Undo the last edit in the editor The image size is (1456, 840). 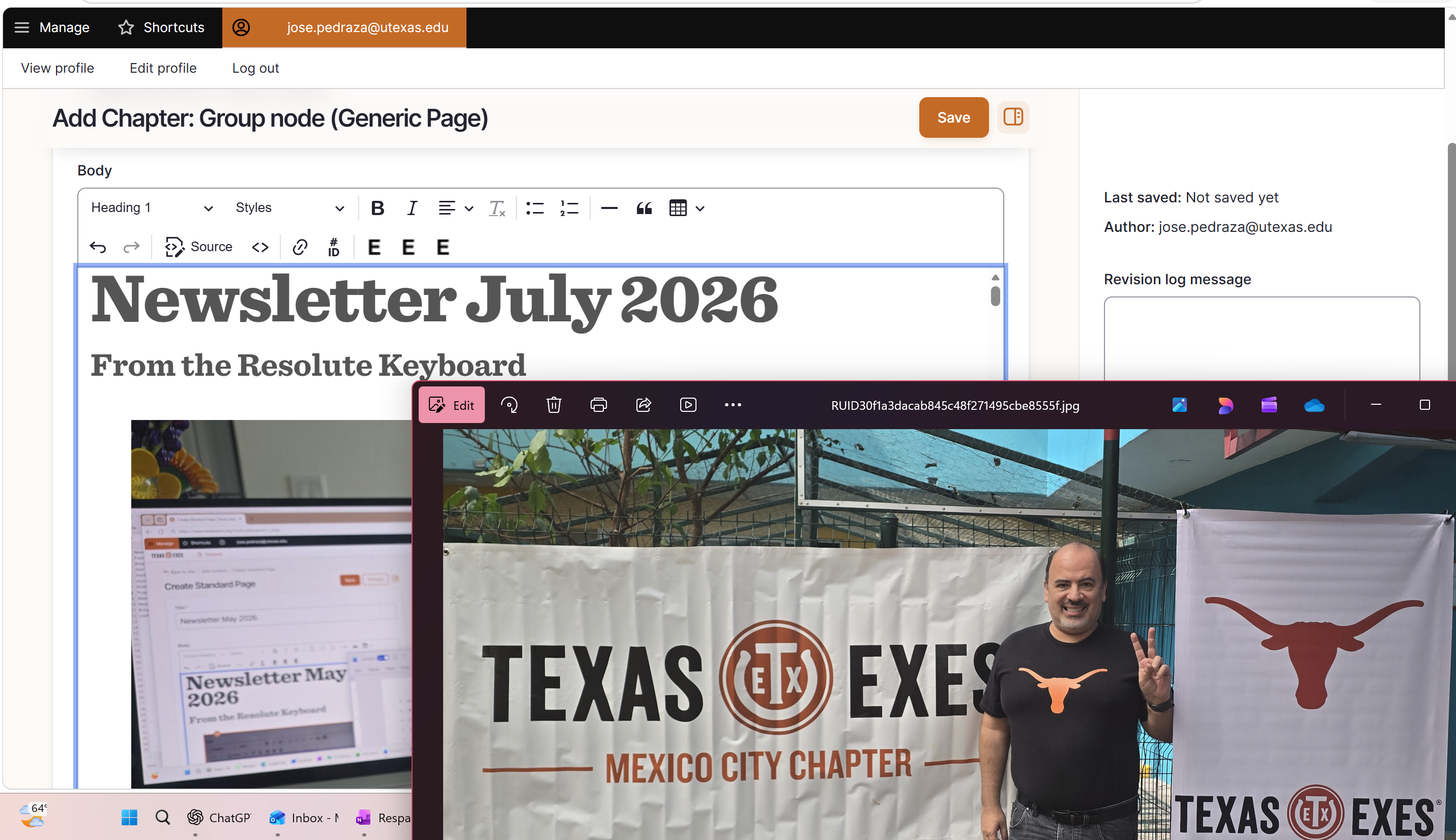[x=98, y=247]
